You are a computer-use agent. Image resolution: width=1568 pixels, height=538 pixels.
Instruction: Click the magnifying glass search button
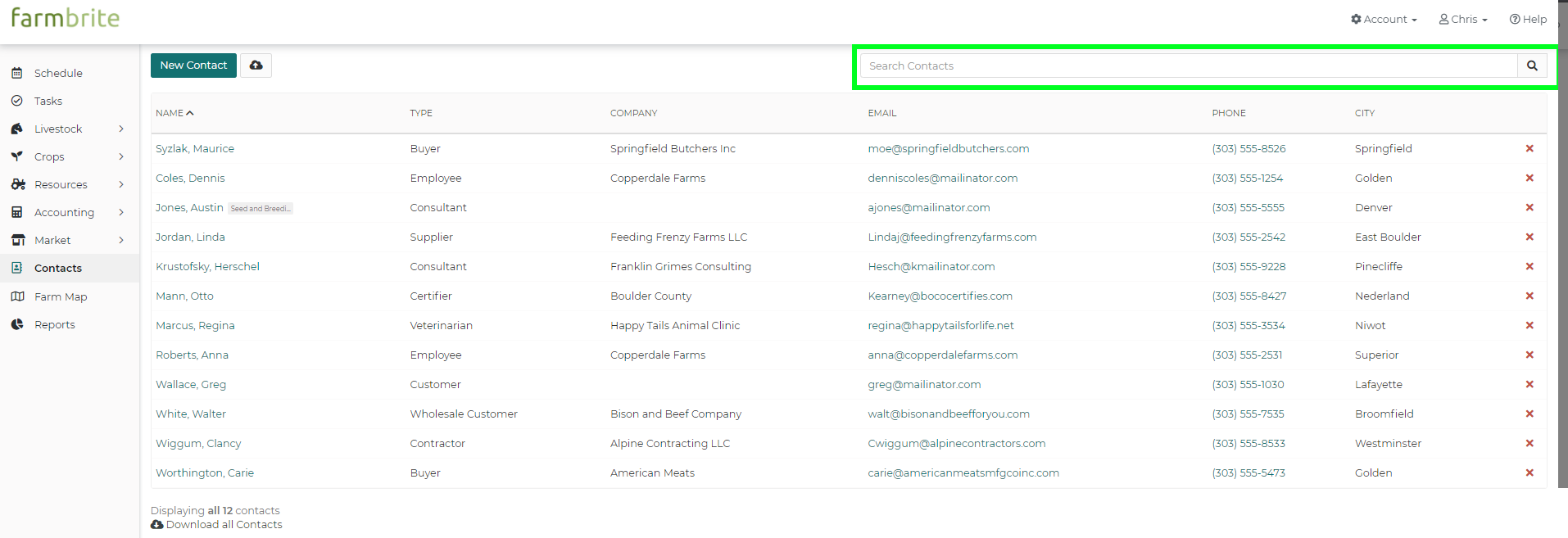[x=1532, y=66]
